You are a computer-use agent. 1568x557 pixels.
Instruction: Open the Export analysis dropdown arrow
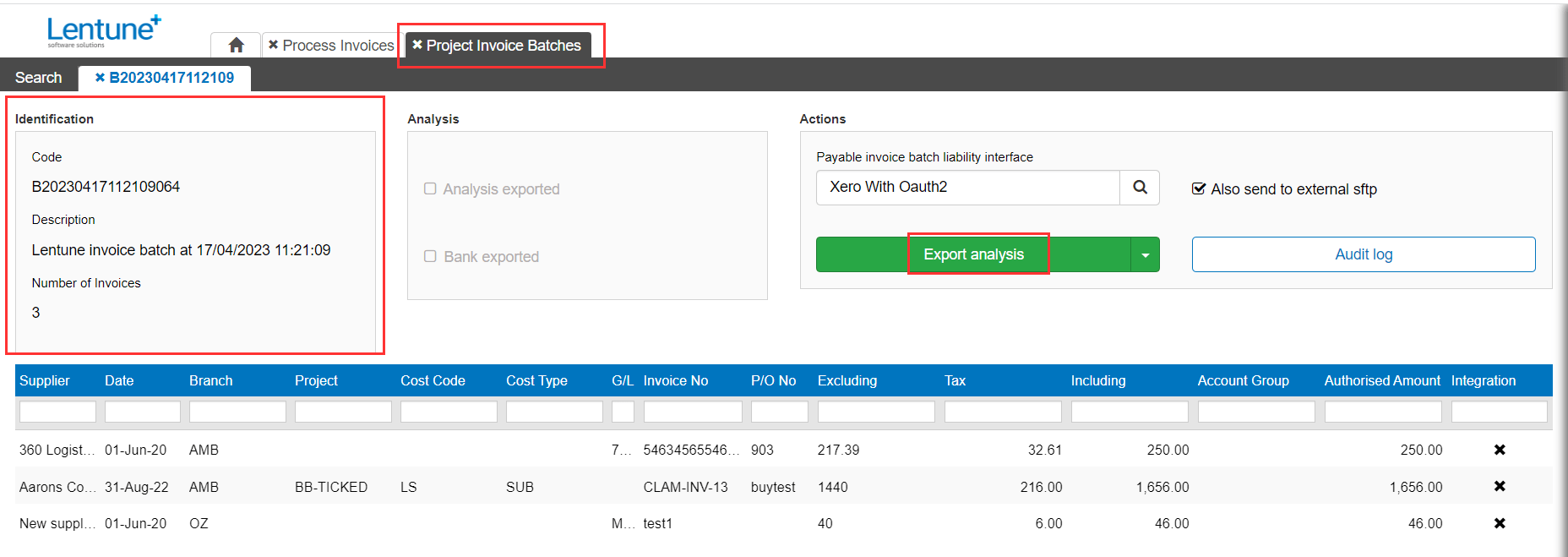[1145, 254]
